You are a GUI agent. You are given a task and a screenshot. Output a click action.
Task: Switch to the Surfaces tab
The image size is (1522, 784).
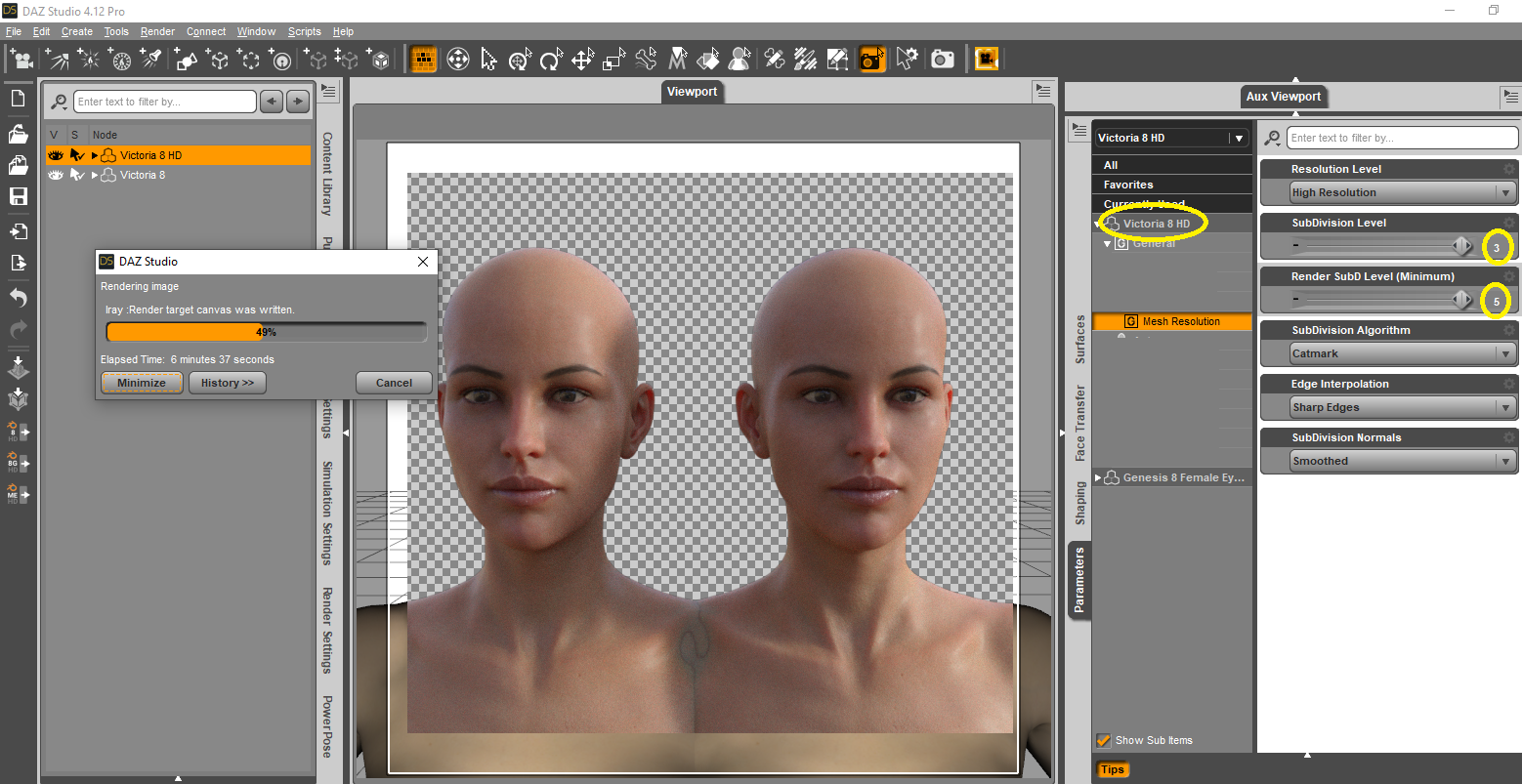coord(1079,339)
